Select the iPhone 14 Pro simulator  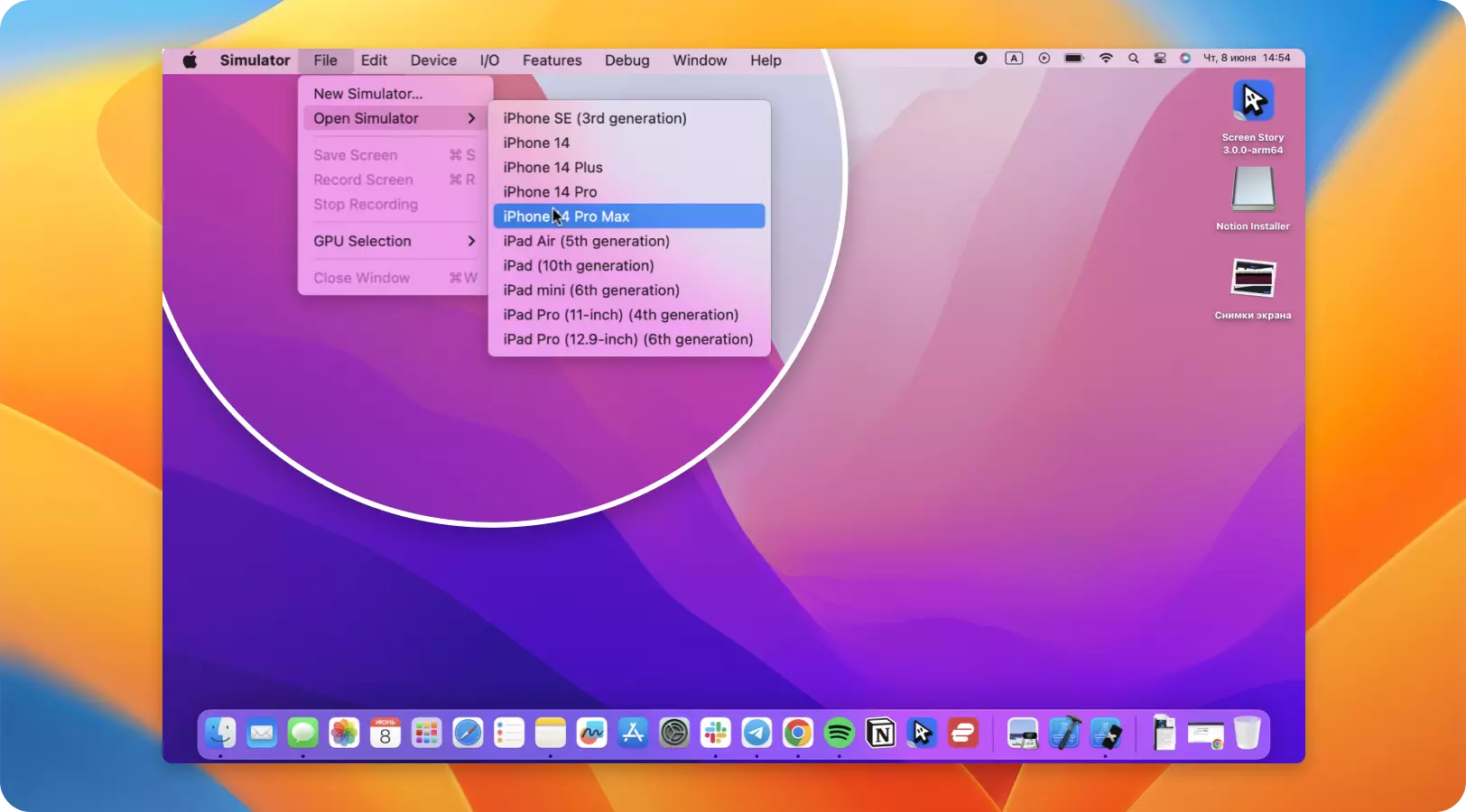(629, 191)
